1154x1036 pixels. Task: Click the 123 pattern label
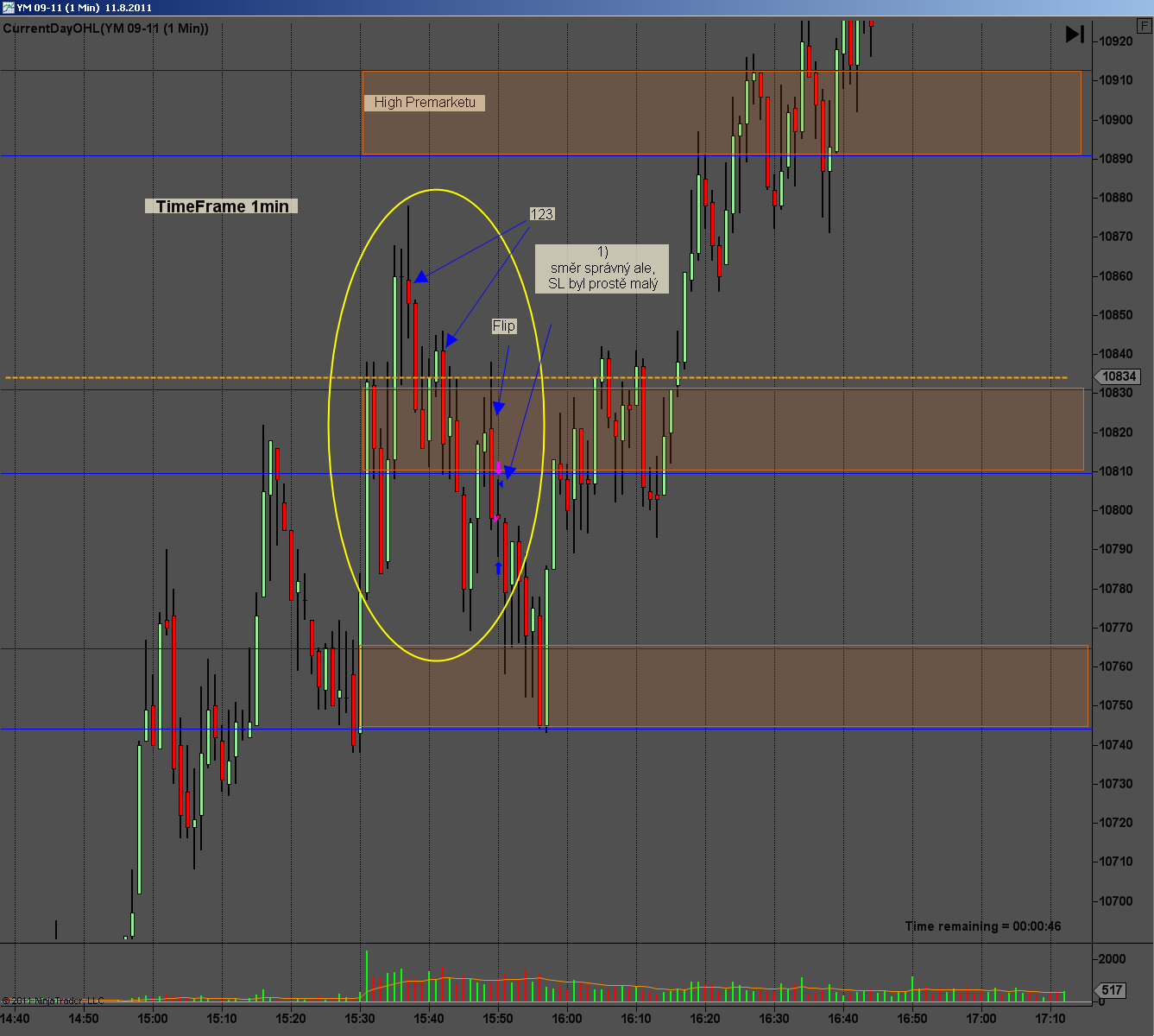coord(542,214)
